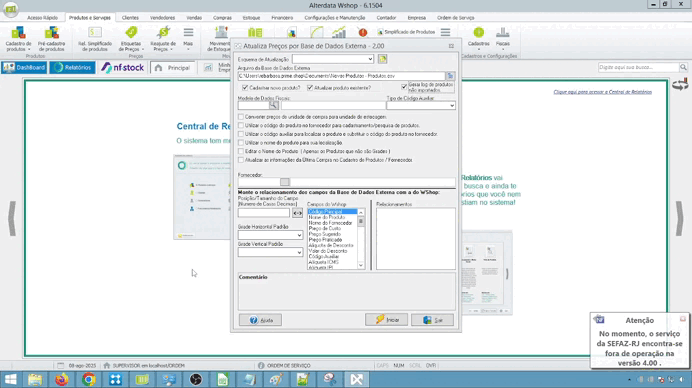Click the Sair button
The height and width of the screenshot is (388, 692).
432,320
